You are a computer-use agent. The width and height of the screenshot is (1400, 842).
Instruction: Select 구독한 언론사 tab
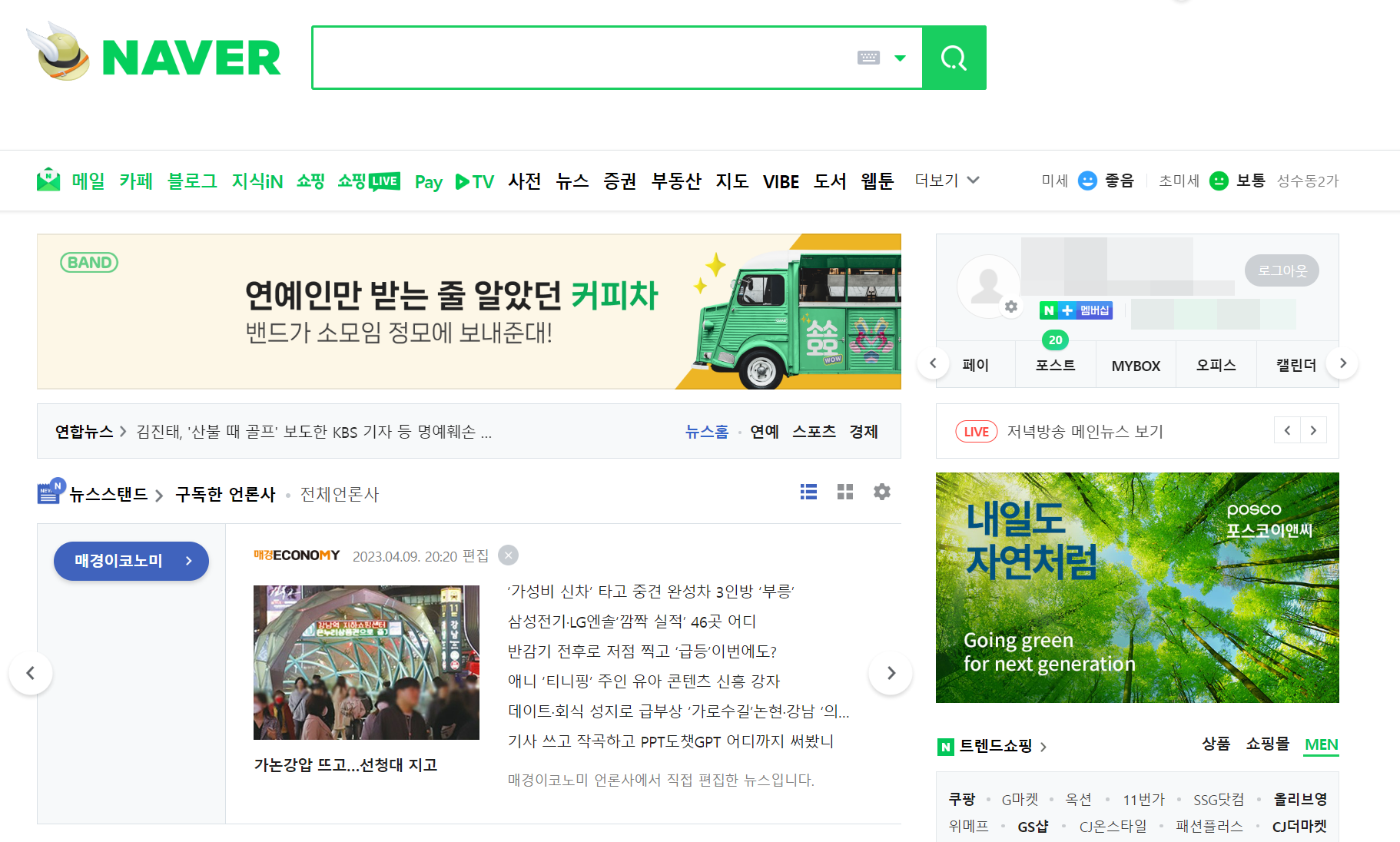pyautogui.click(x=225, y=494)
